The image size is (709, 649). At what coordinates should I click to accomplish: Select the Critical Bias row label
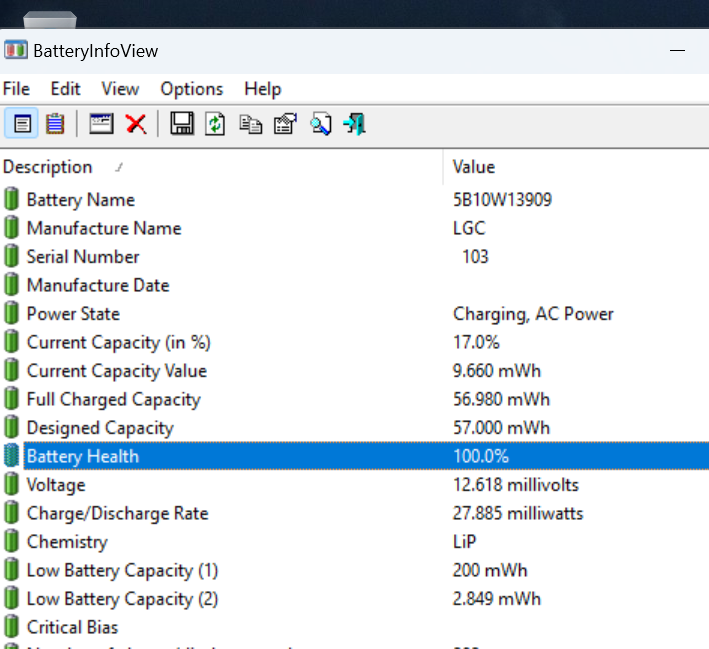(x=72, y=627)
